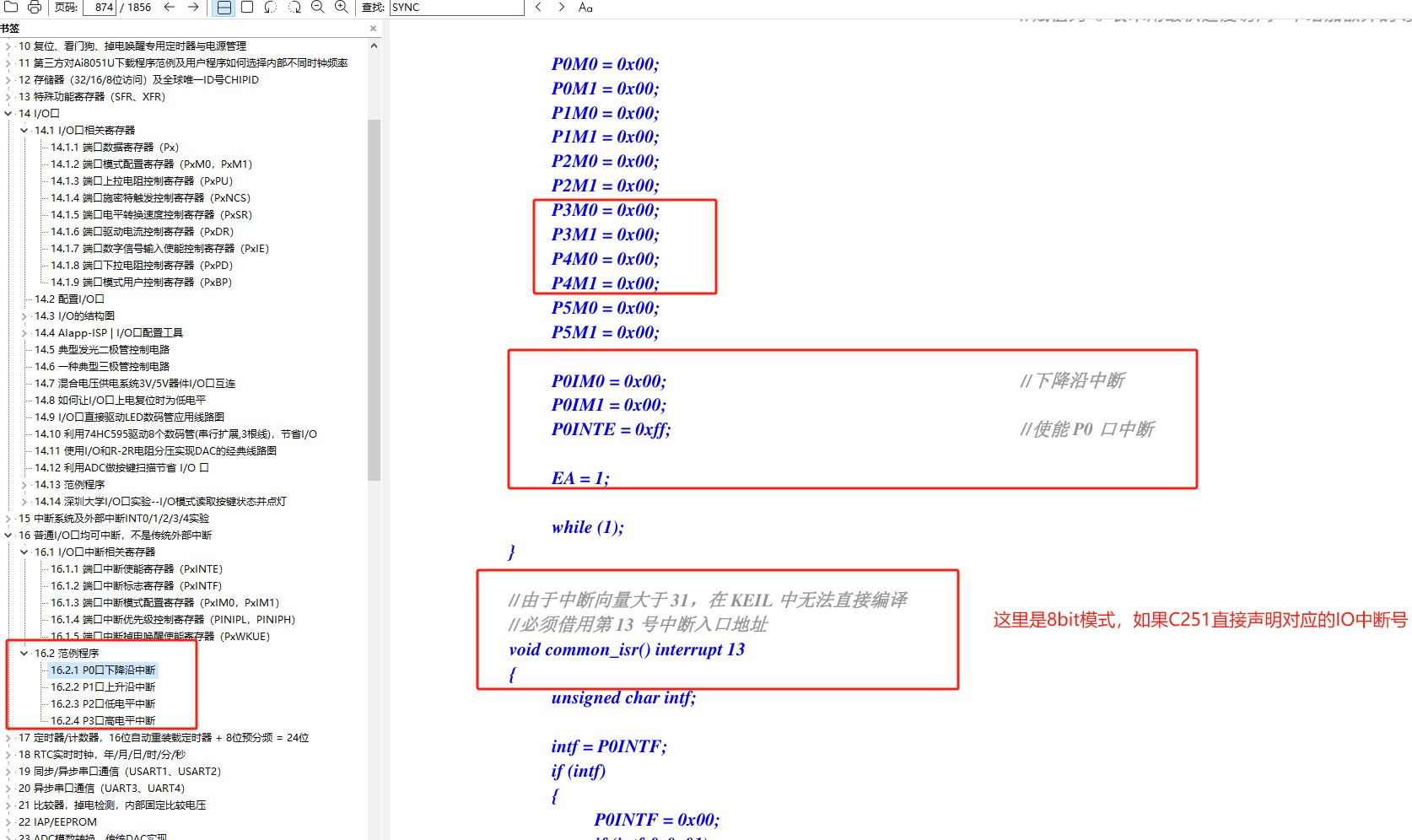Collapse chapter 16 普通I/O口均可中断
Image resolution: width=1412 pixels, height=840 pixels.
click(8, 536)
